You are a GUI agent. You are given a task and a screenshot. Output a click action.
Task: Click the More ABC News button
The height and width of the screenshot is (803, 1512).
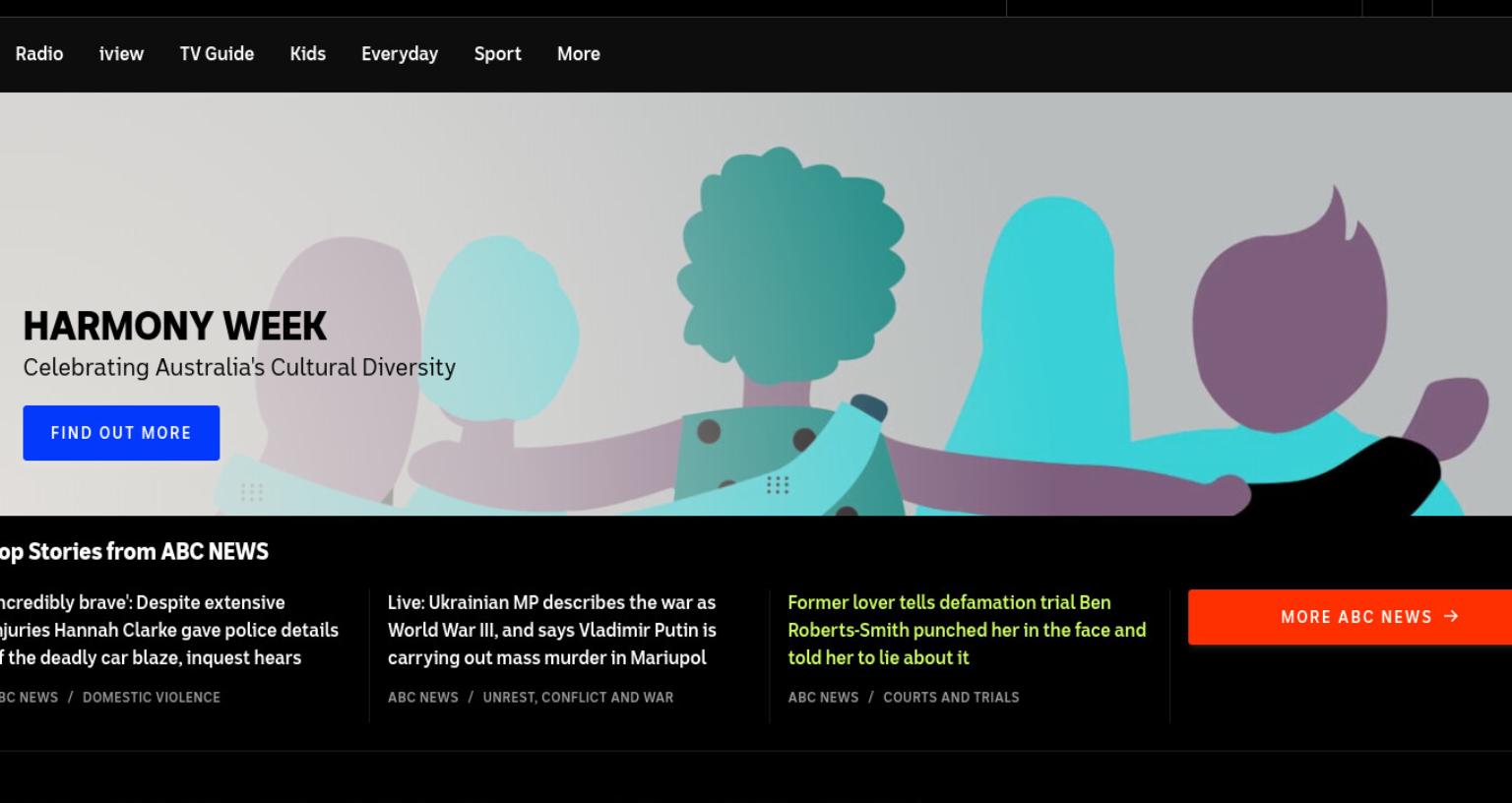click(x=1350, y=617)
